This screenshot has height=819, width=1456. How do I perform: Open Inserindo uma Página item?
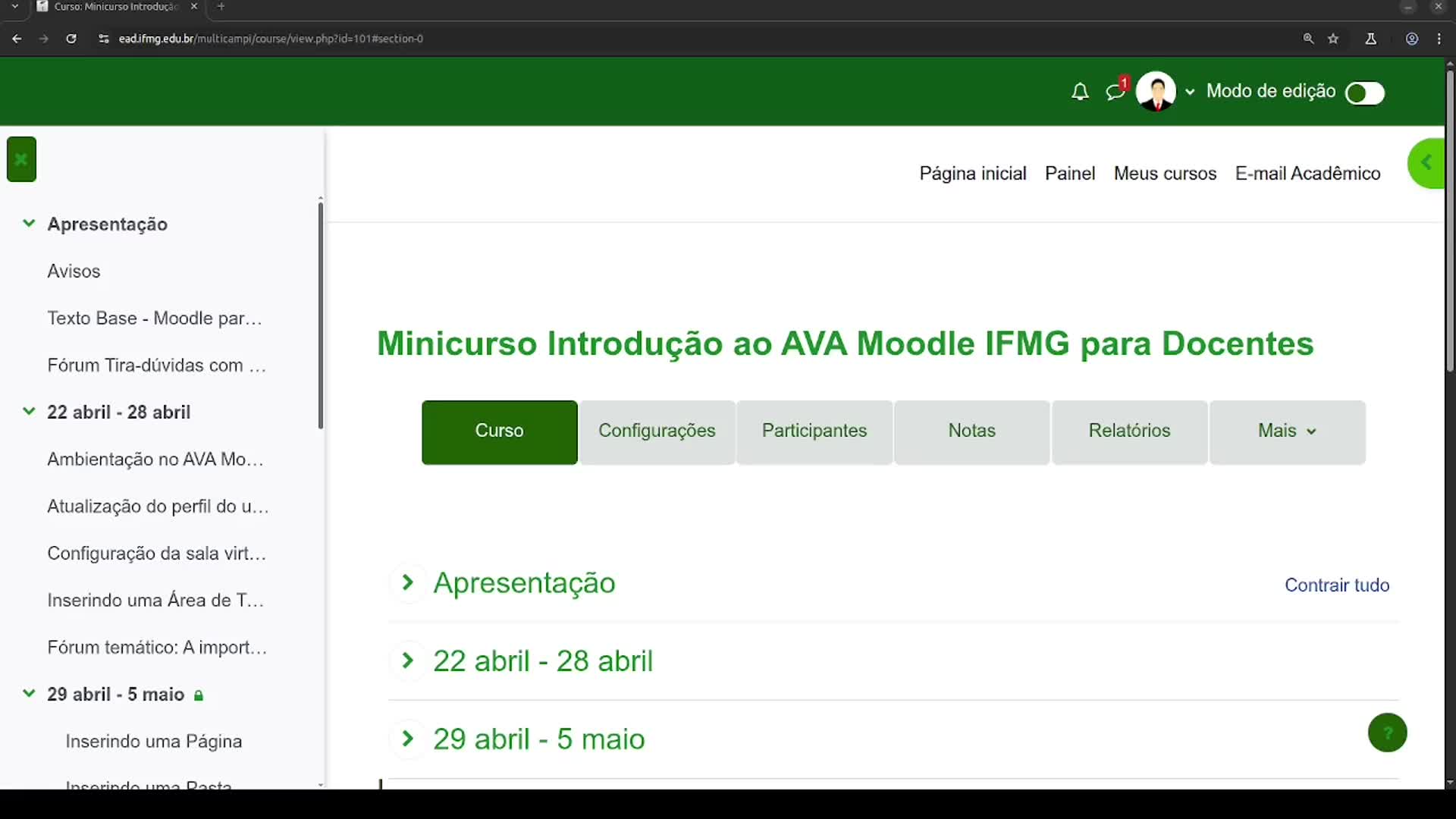pyautogui.click(x=154, y=742)
